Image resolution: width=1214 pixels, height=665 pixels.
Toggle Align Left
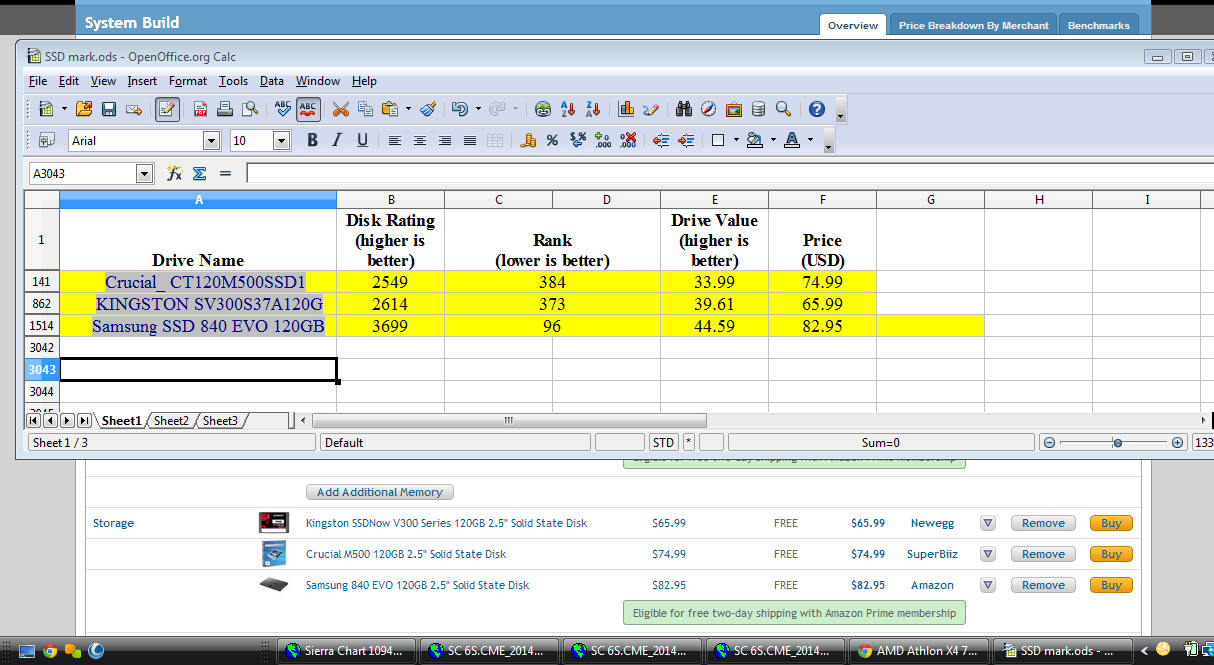click(x=395, y=141)
